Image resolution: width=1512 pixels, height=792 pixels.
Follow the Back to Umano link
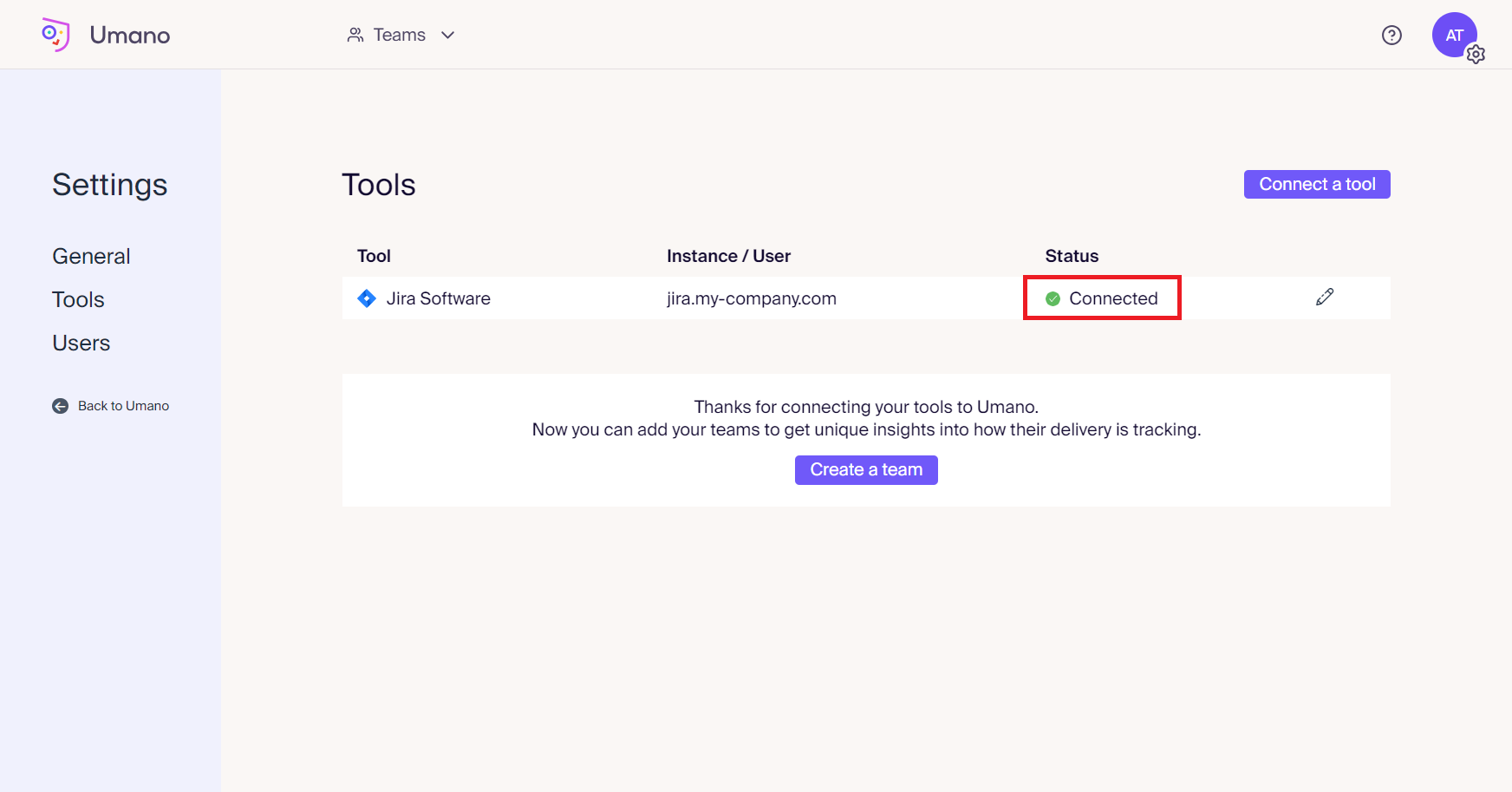click(123, 406)
